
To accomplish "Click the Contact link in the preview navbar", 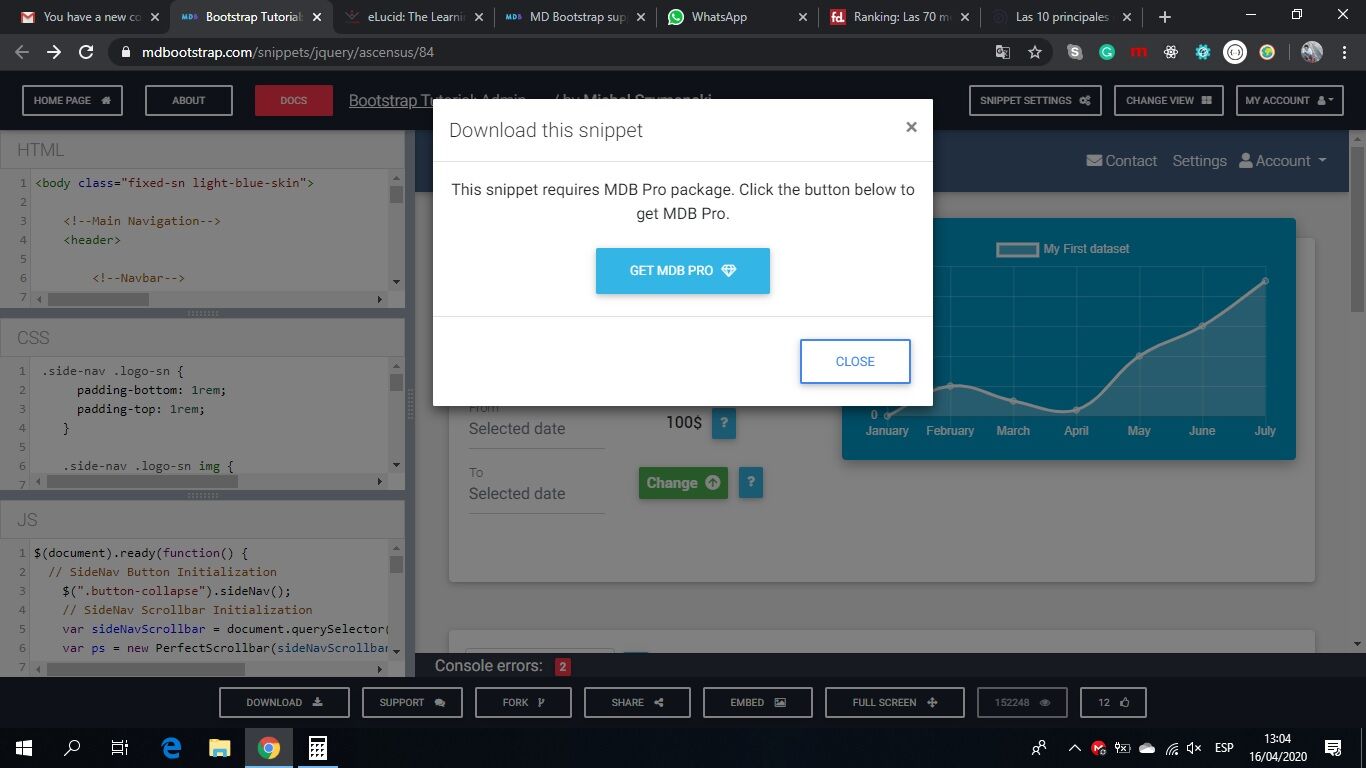I will pyautogui.click(x=1122, y=161).
